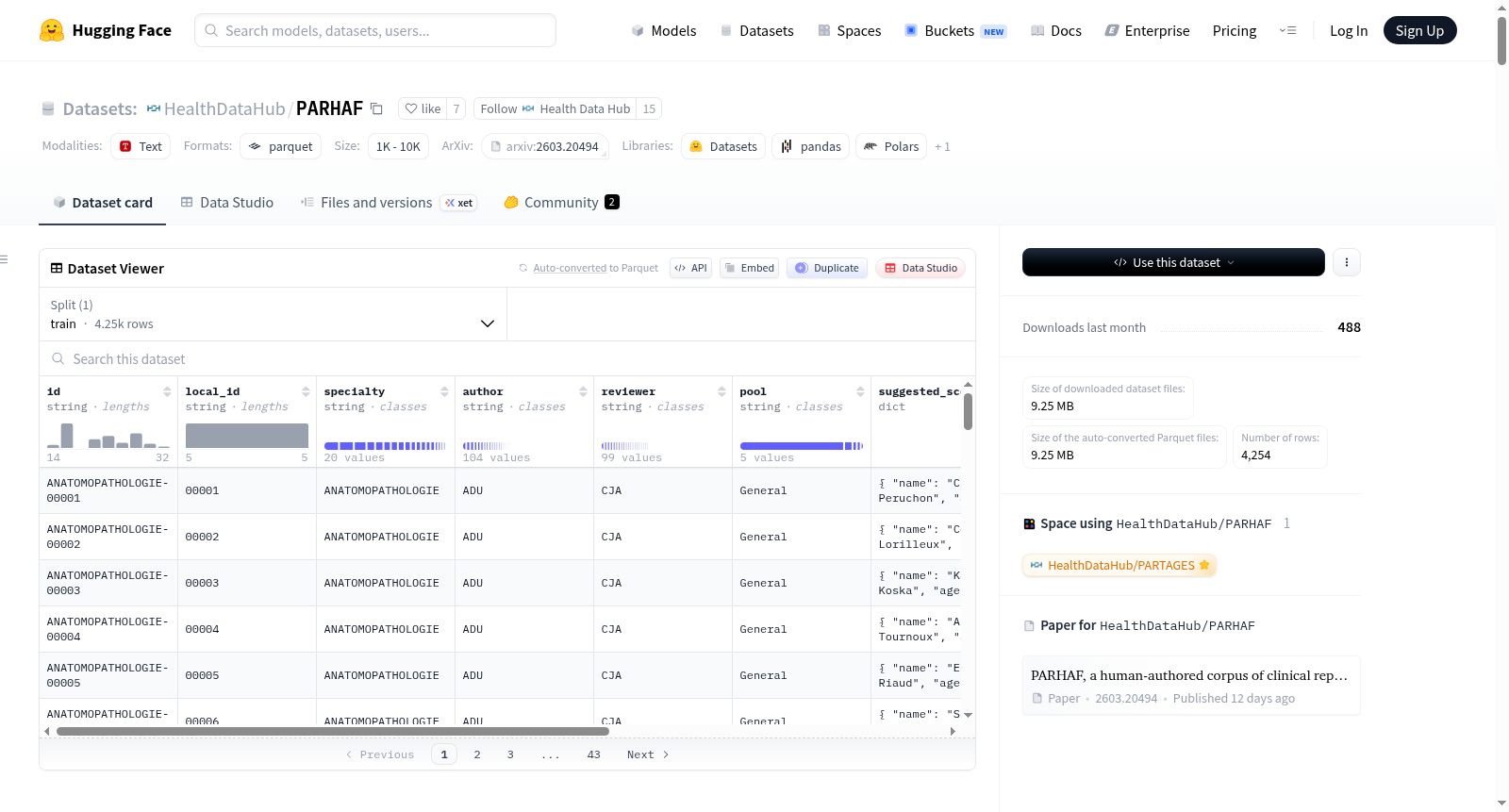Click the Log In link
Screen dimensions: 1509x812
(1349, 30)
